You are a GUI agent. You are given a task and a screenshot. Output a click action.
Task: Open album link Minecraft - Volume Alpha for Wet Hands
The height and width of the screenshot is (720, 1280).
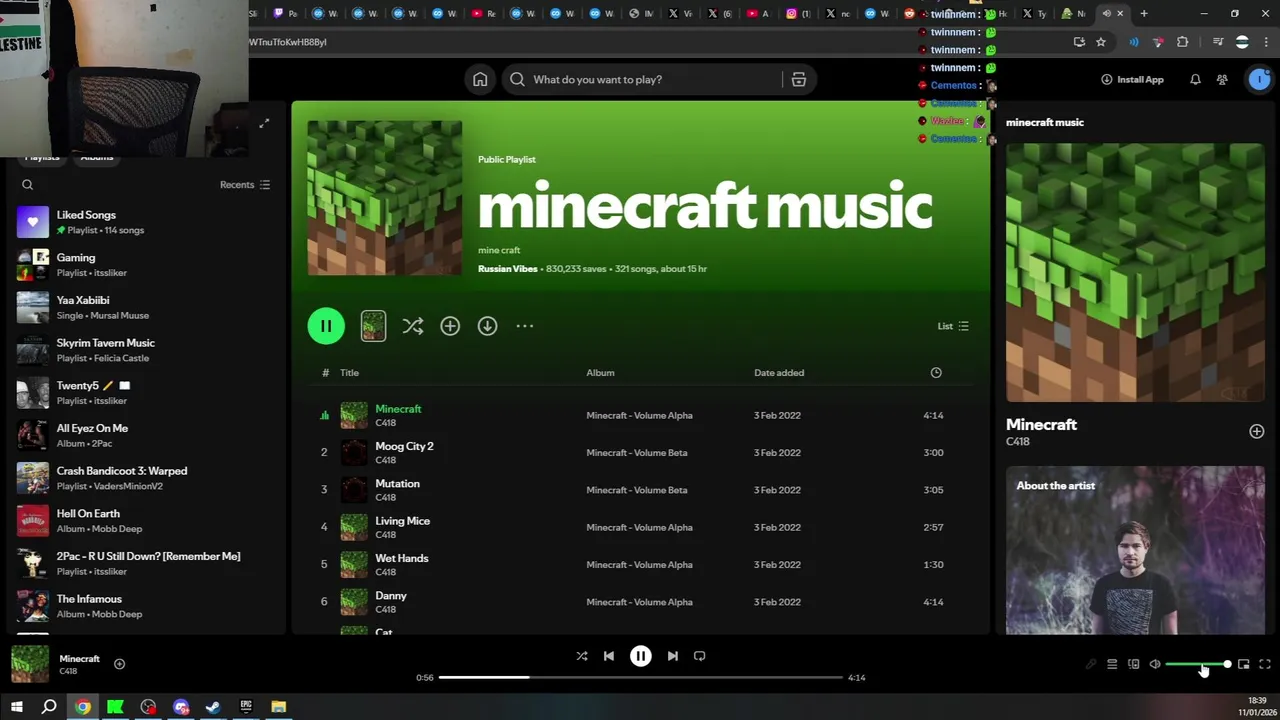pyautogui.click(x=639, y=565)
